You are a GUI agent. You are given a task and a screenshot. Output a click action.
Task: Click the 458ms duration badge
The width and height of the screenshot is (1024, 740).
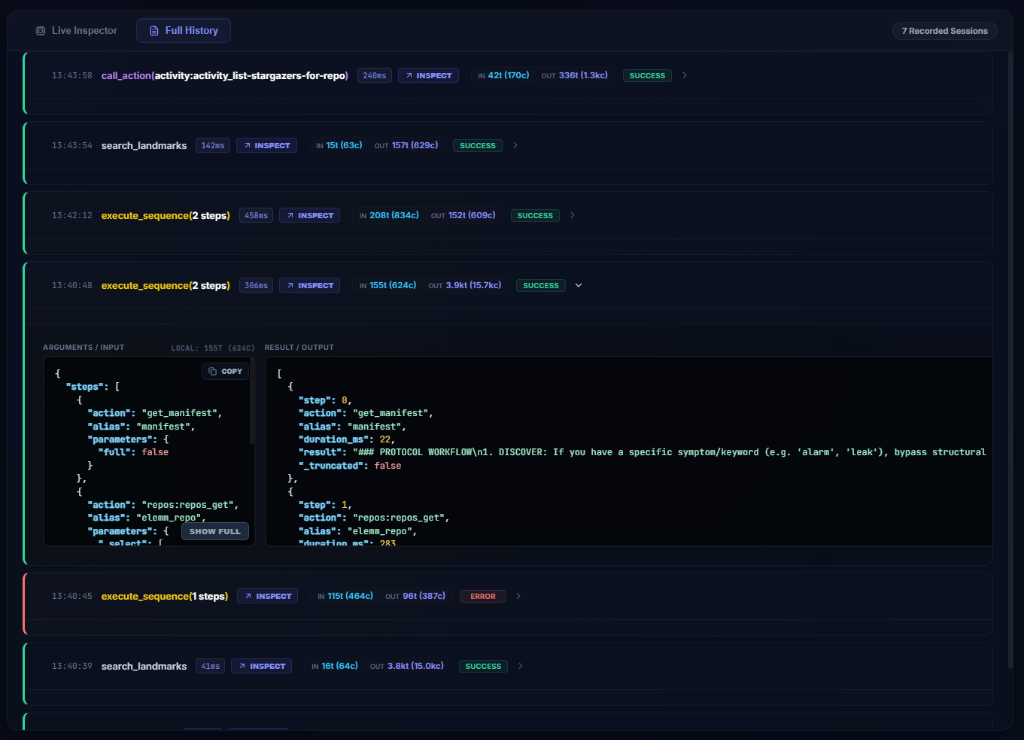pyautogui.click(x=255, y=216)
